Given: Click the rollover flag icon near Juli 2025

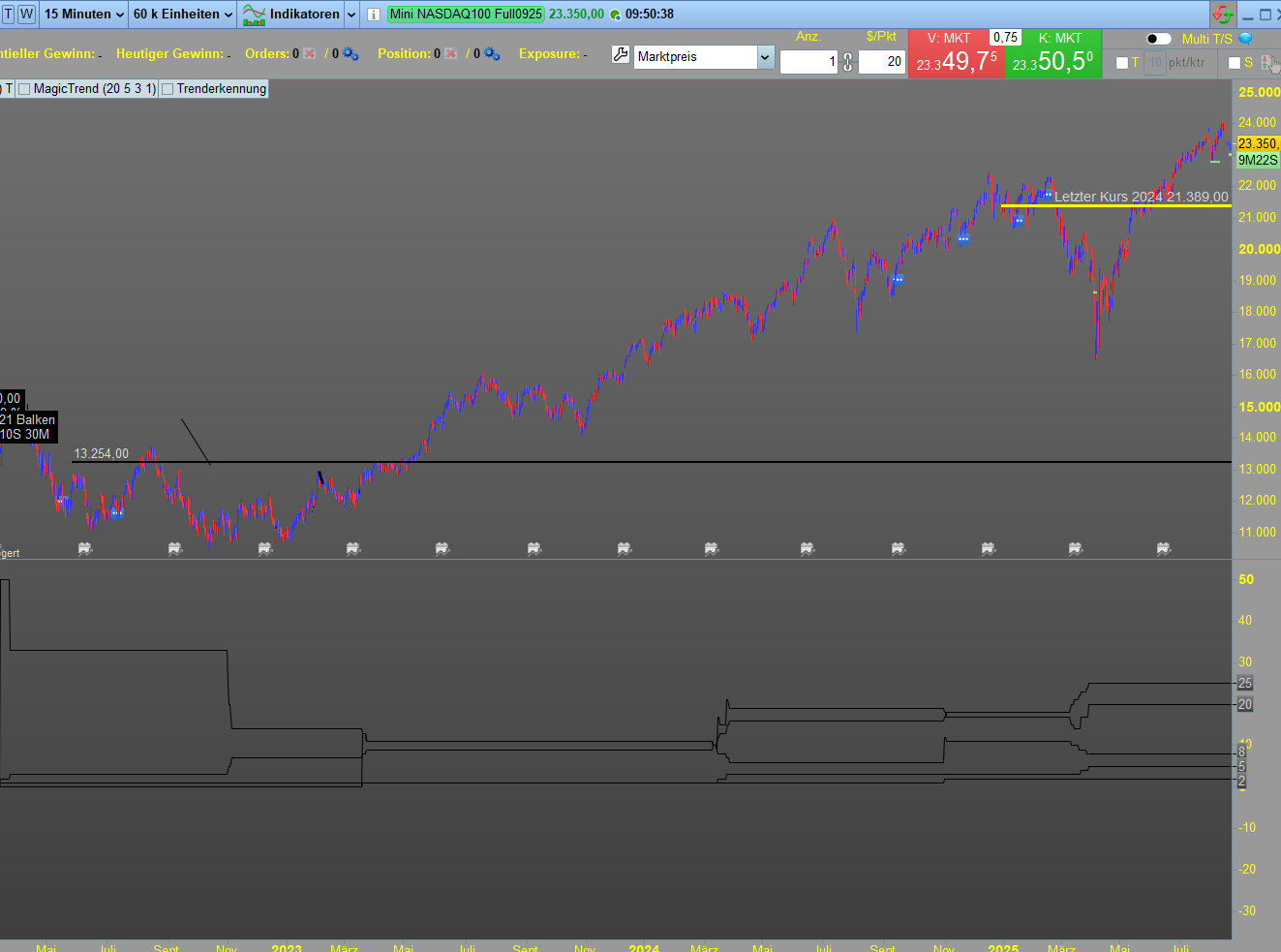Looking at the screenshot, I should coord(1164,548).
